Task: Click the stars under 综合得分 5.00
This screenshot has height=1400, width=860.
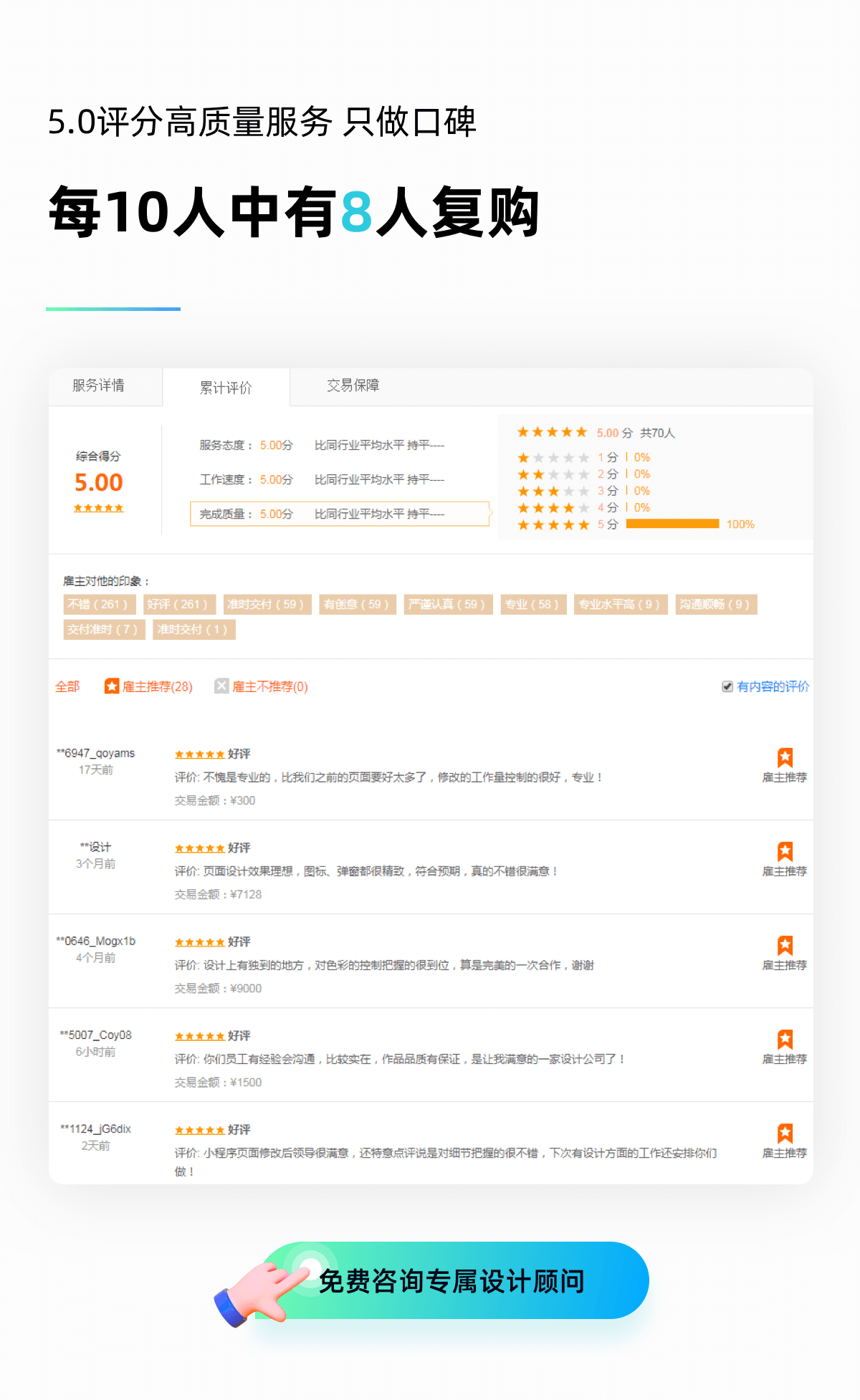Action: (x=98, y=508)
